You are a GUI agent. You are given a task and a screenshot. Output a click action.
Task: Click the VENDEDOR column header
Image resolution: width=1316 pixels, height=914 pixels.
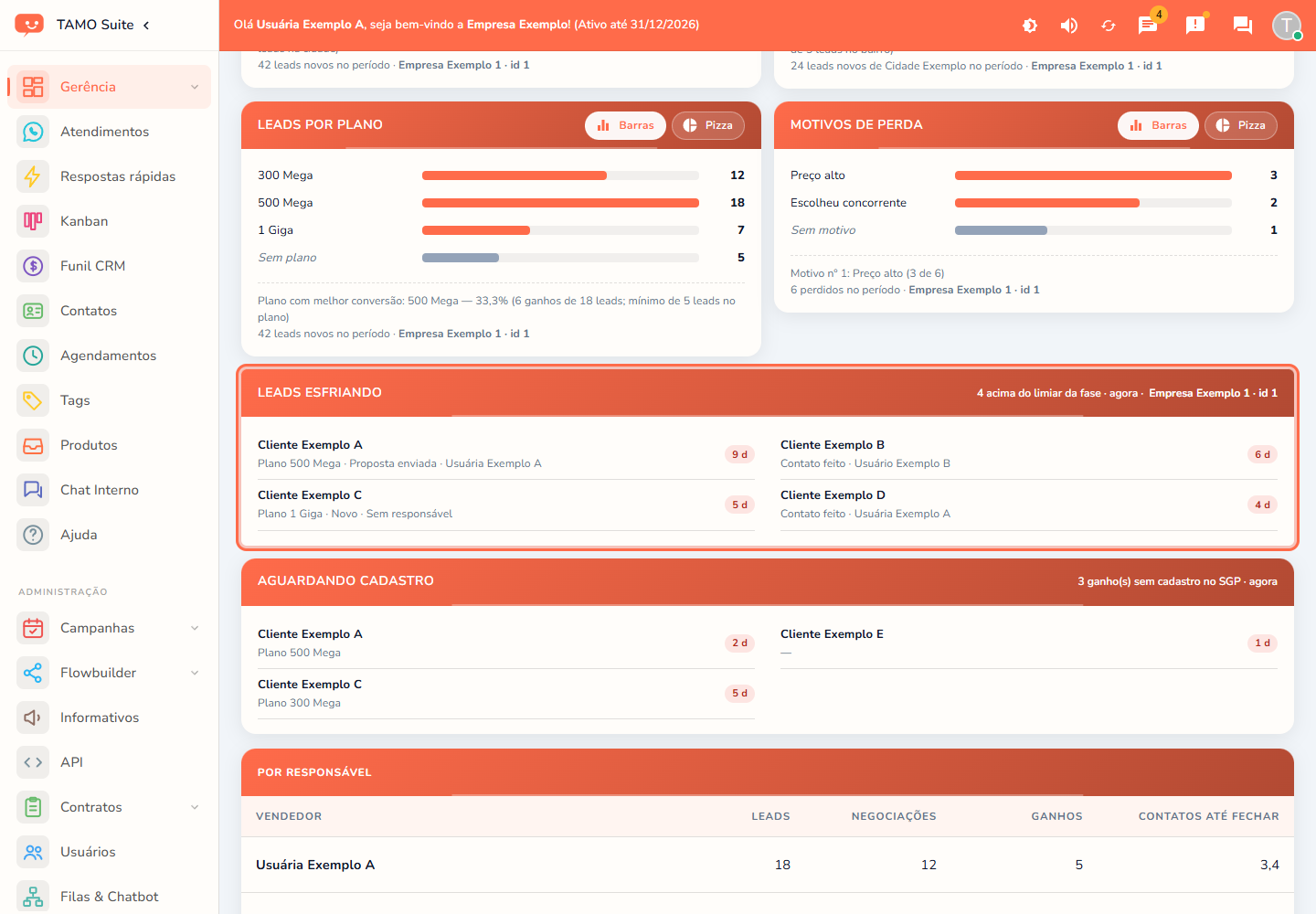[x=289, y=816]
